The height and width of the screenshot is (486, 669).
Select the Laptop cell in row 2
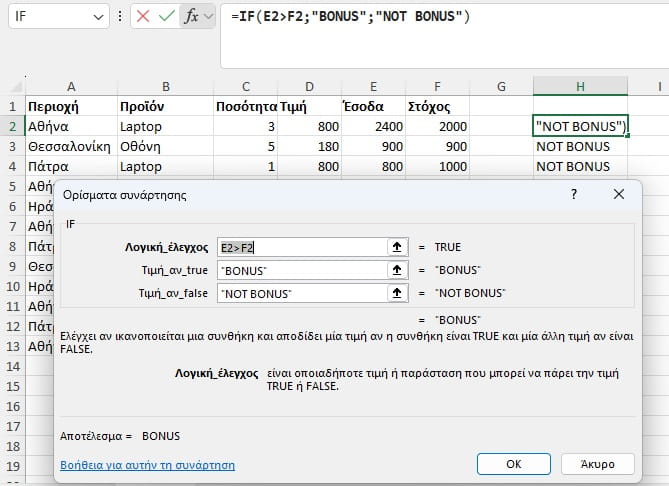point(166,126)
